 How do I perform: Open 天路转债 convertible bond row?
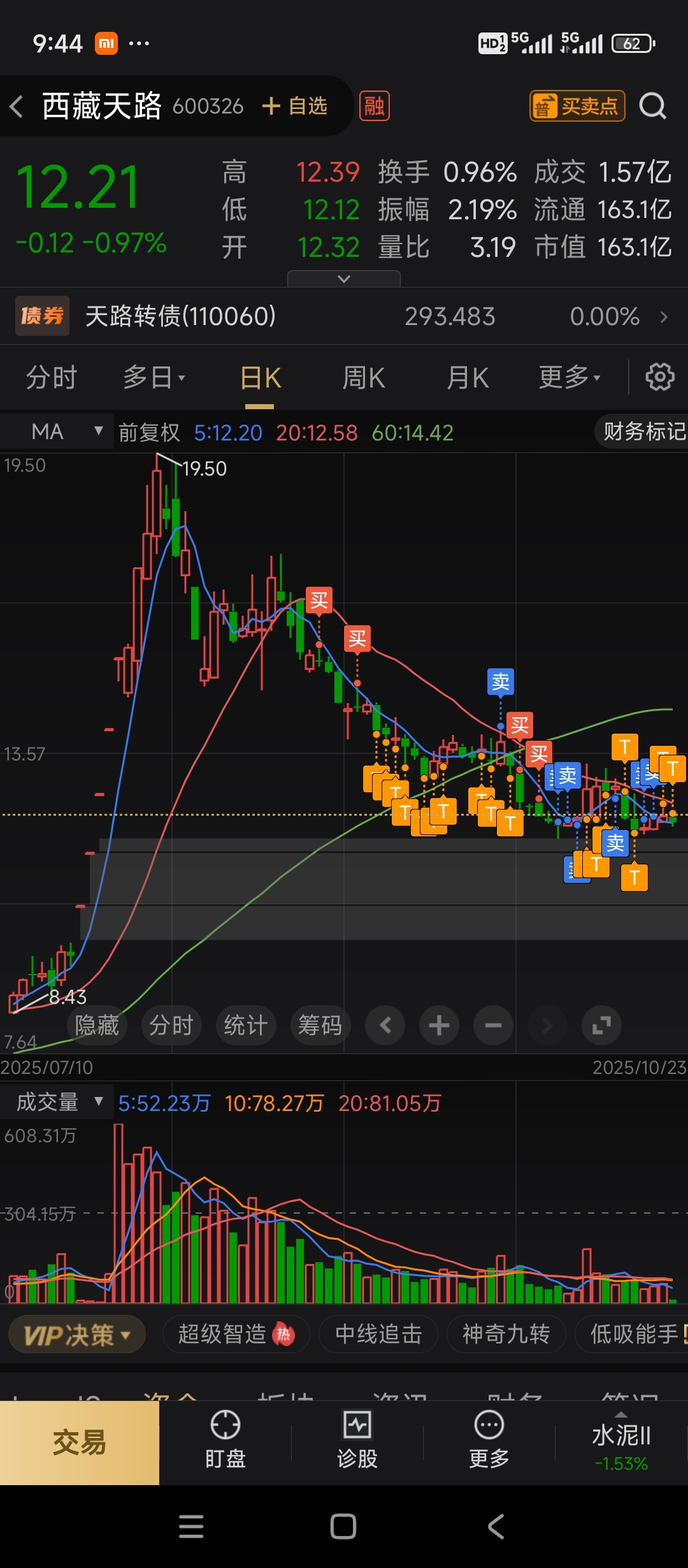[344, 316]
